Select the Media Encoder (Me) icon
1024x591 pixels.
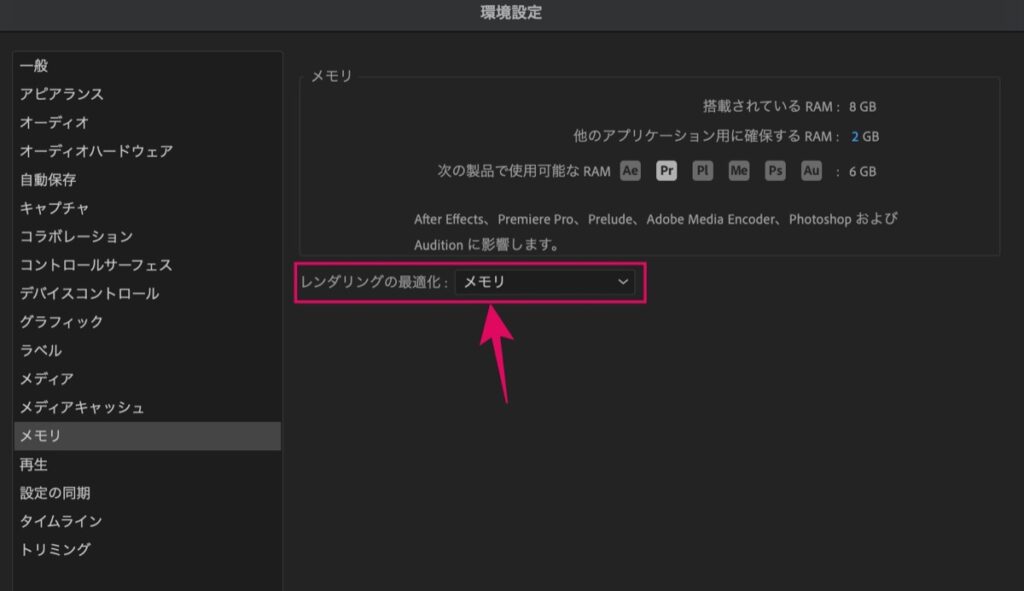click(x=739, y=171)
